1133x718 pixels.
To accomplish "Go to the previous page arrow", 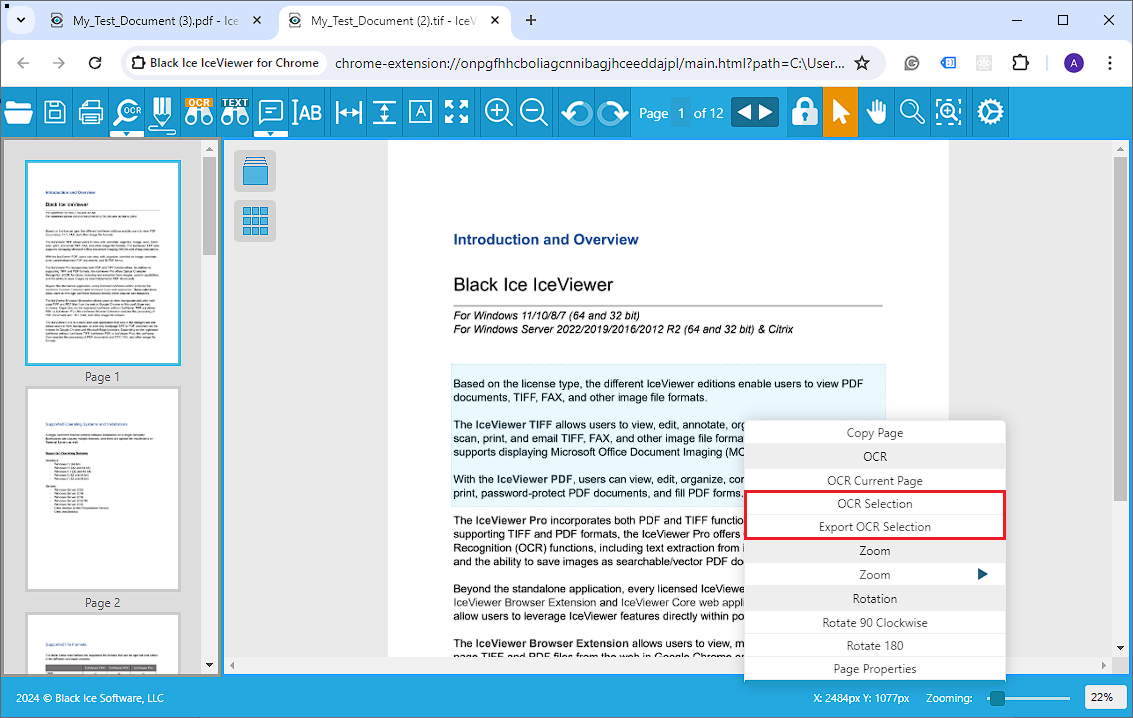I will tap(743, 112).
